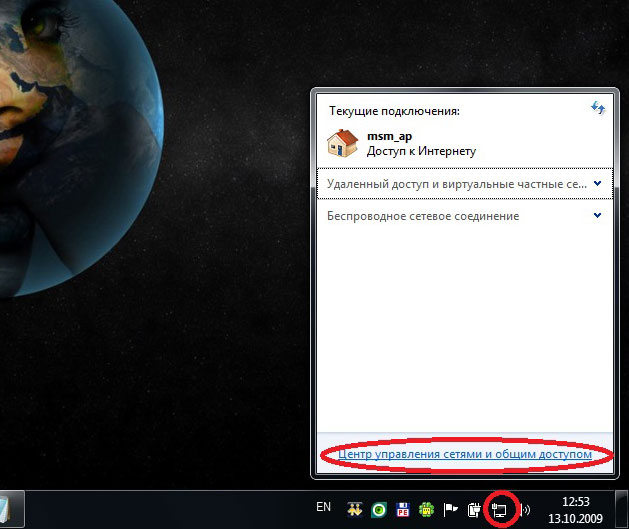The width and height of the screenshot is (629, 529).
Task: Click the green camera eye tray icon
Action: (379, 510)
